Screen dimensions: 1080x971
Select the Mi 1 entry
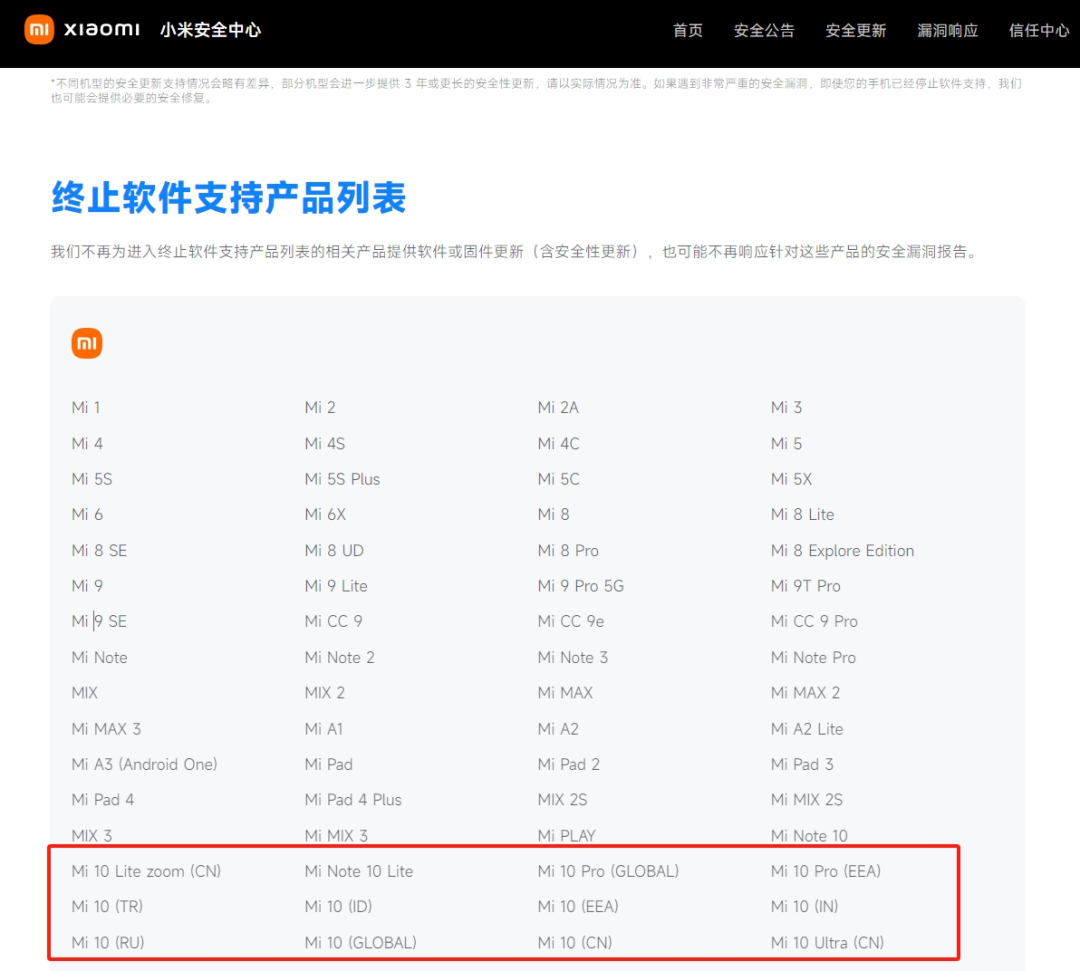click(86, 408)
